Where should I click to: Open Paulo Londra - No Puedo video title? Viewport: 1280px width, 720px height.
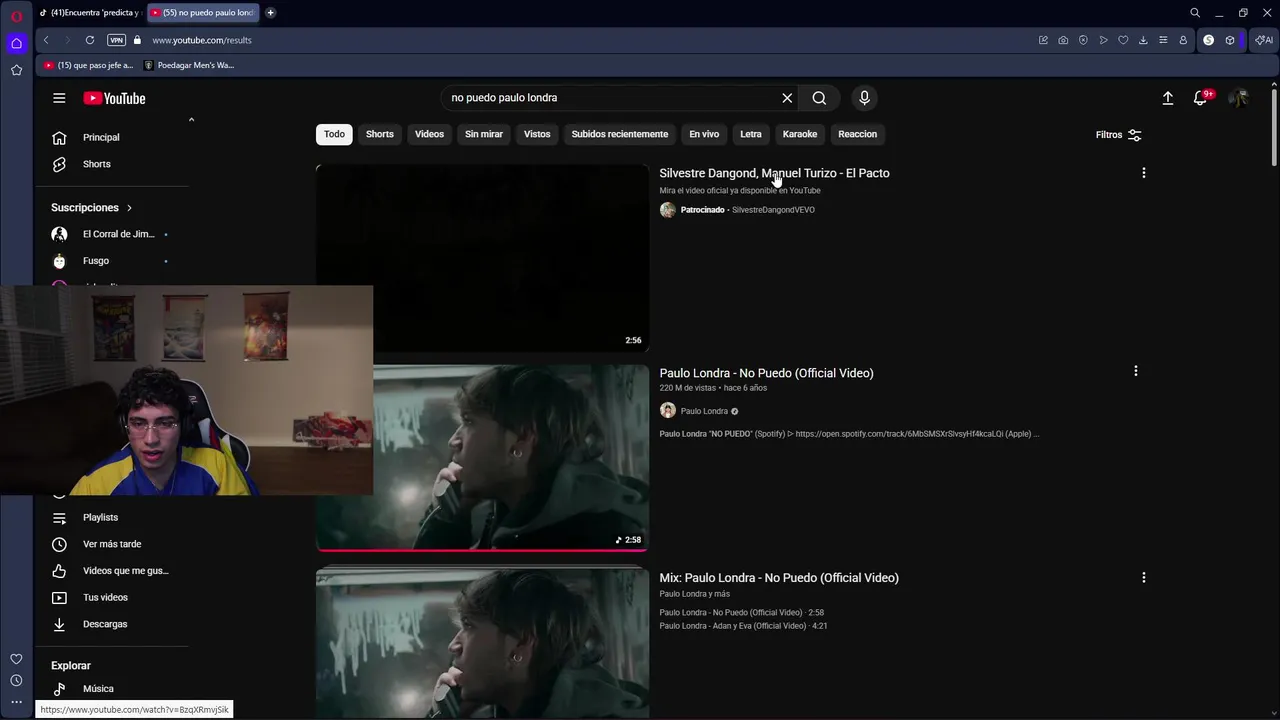(x=766, y=373)
